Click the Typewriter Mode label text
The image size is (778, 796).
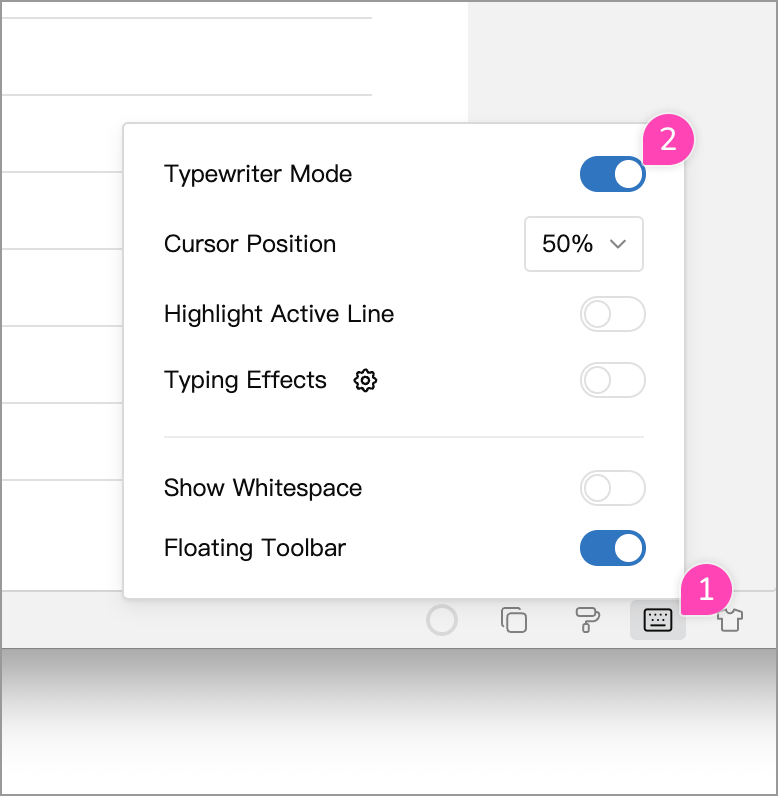pos(258,175)
